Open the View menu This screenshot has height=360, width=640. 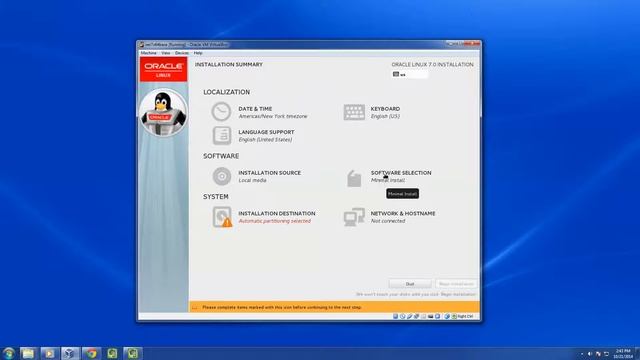(x=165, y=53)
